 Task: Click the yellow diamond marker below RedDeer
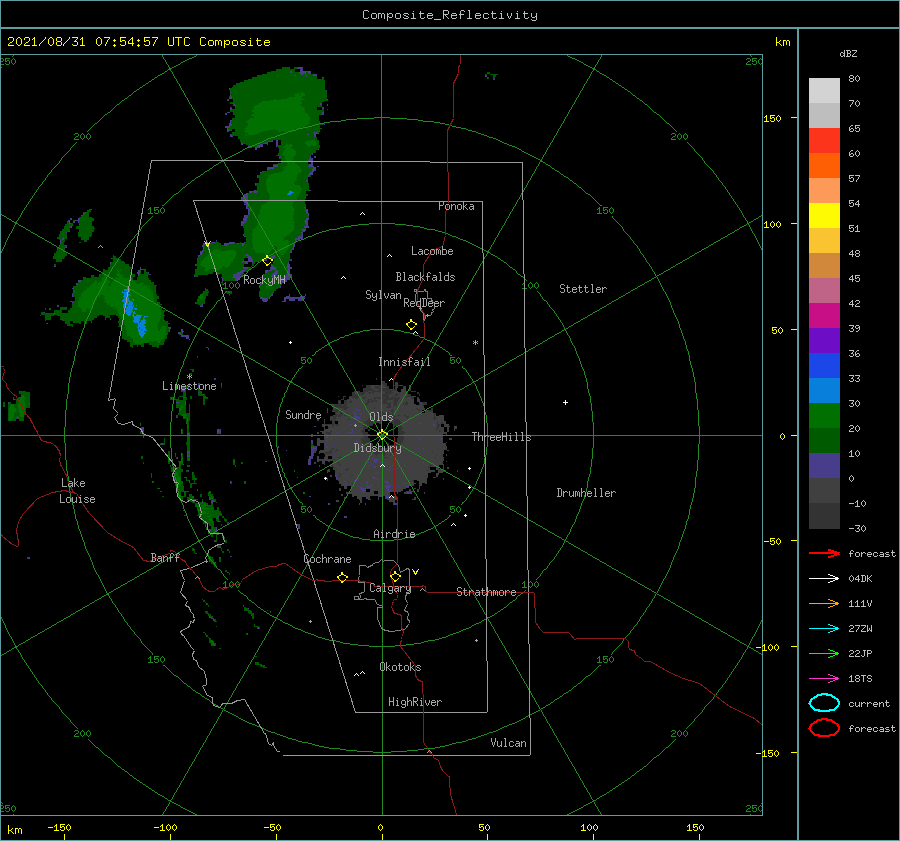(412, 325)
